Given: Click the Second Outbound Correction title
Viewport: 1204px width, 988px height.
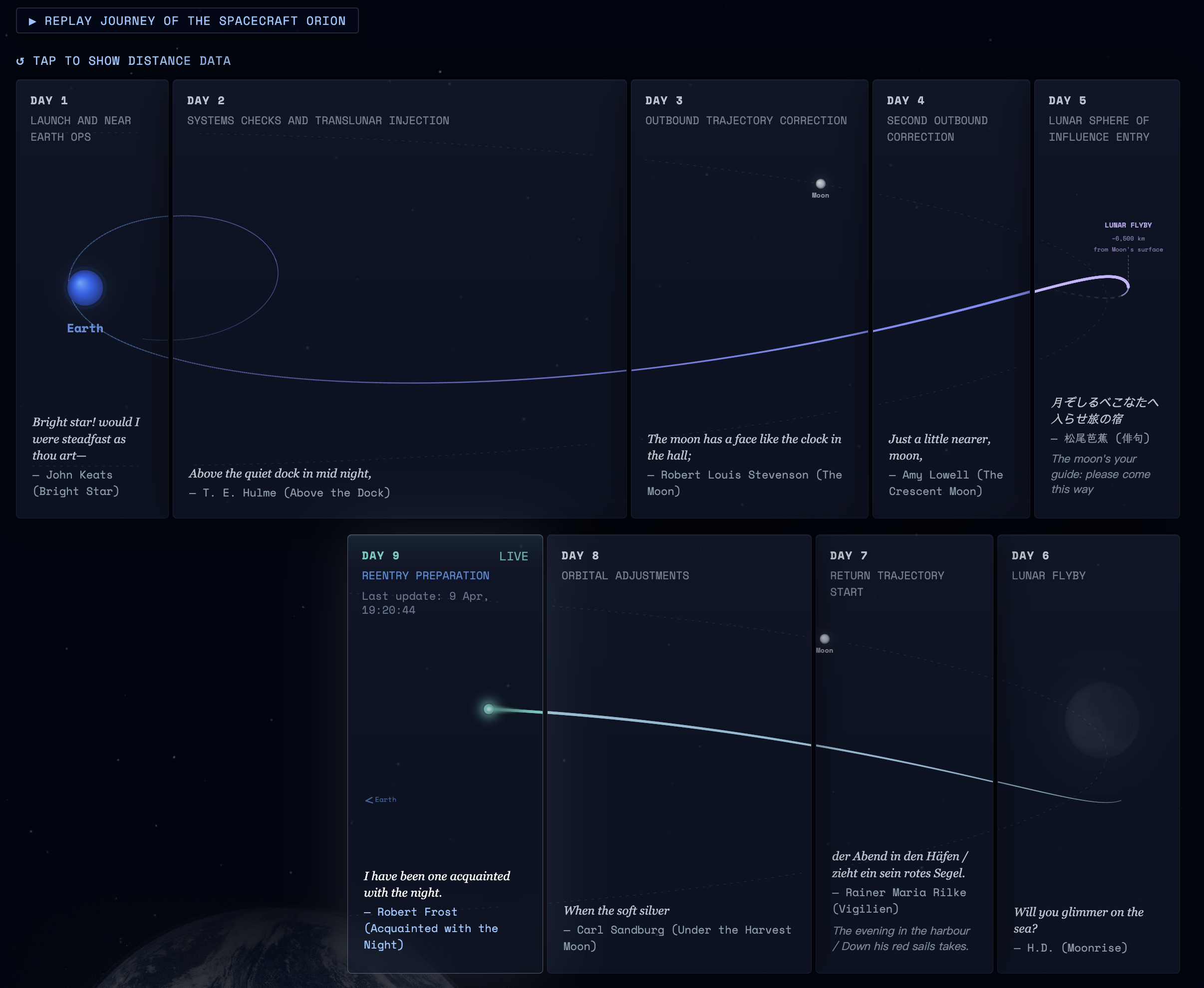Looking at the screenshot, I should 937,129.
